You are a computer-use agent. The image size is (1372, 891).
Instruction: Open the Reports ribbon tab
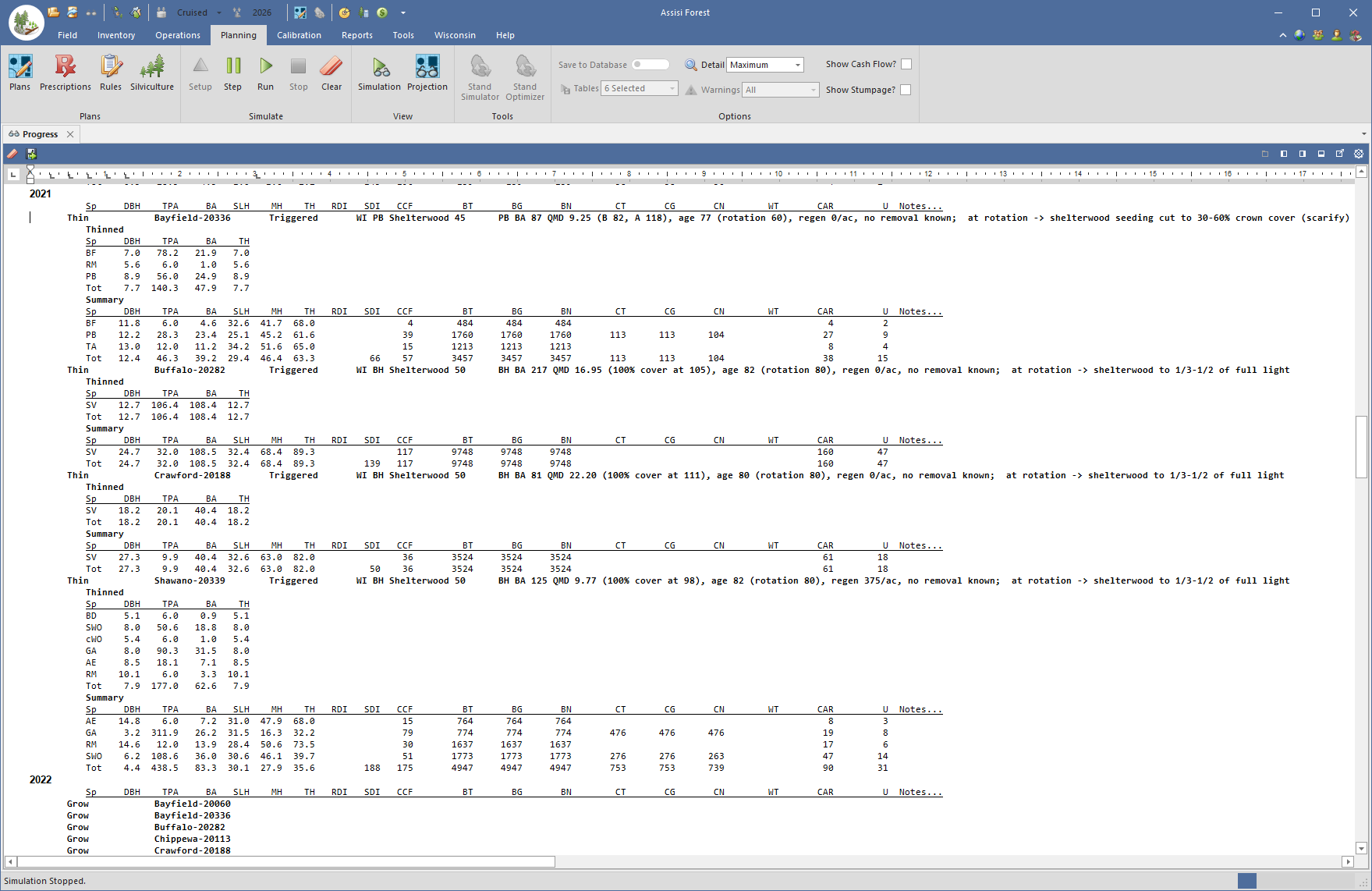(x=357, y=35)
